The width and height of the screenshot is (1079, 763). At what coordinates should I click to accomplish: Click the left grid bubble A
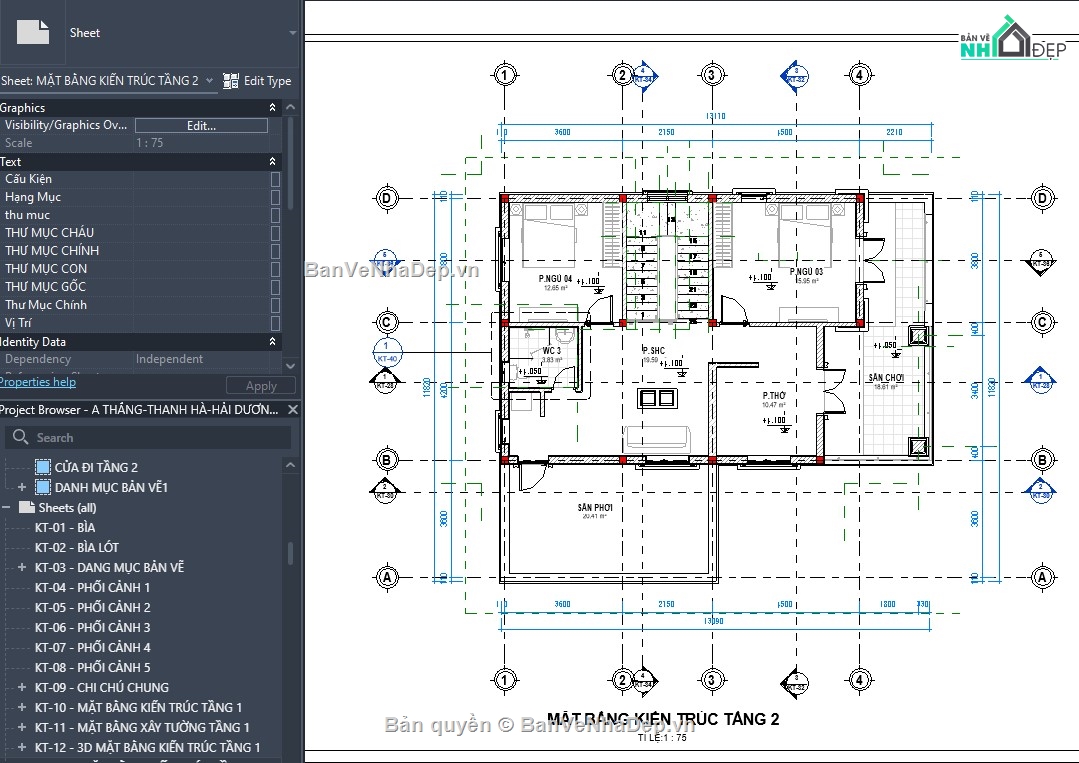(387, 577)
